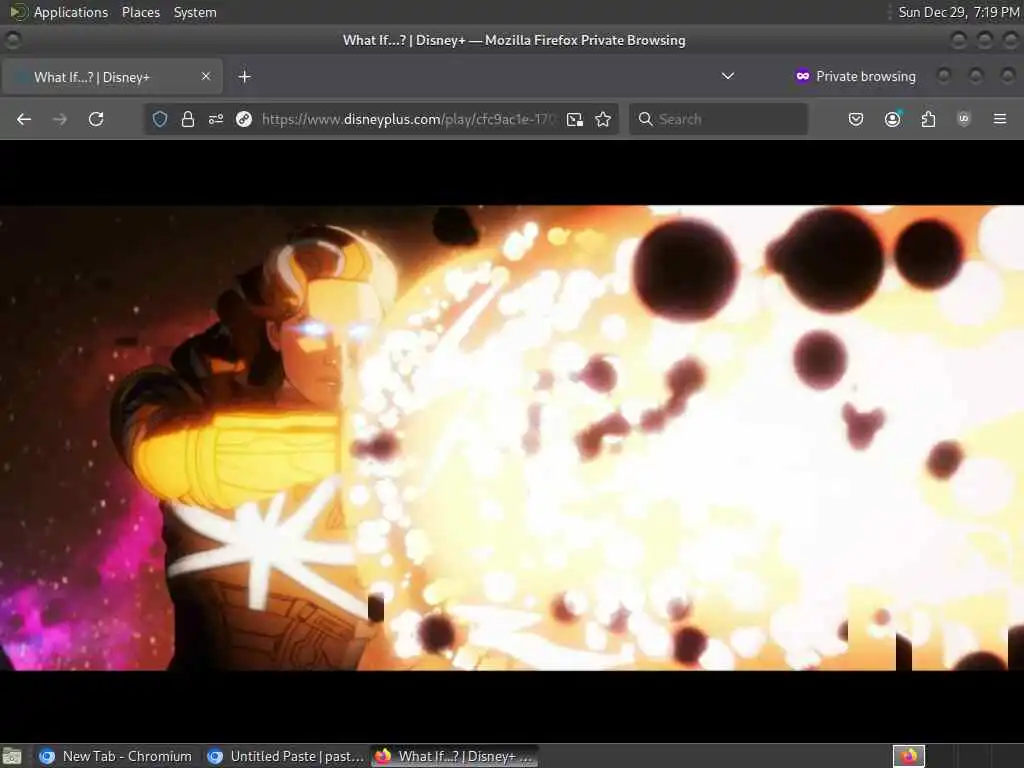Click the forward navigation arrow

pos(59,119)
